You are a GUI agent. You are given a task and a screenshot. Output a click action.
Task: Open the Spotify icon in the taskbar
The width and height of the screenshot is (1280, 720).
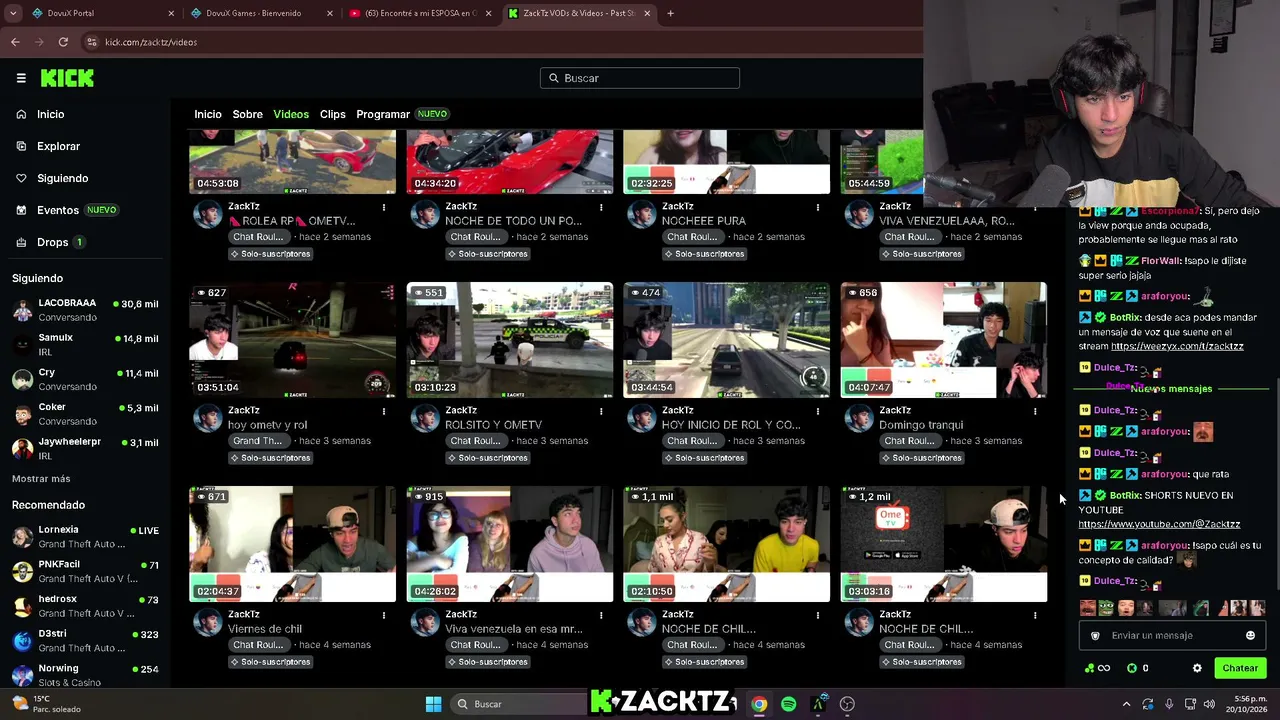(x=789, y=704)
